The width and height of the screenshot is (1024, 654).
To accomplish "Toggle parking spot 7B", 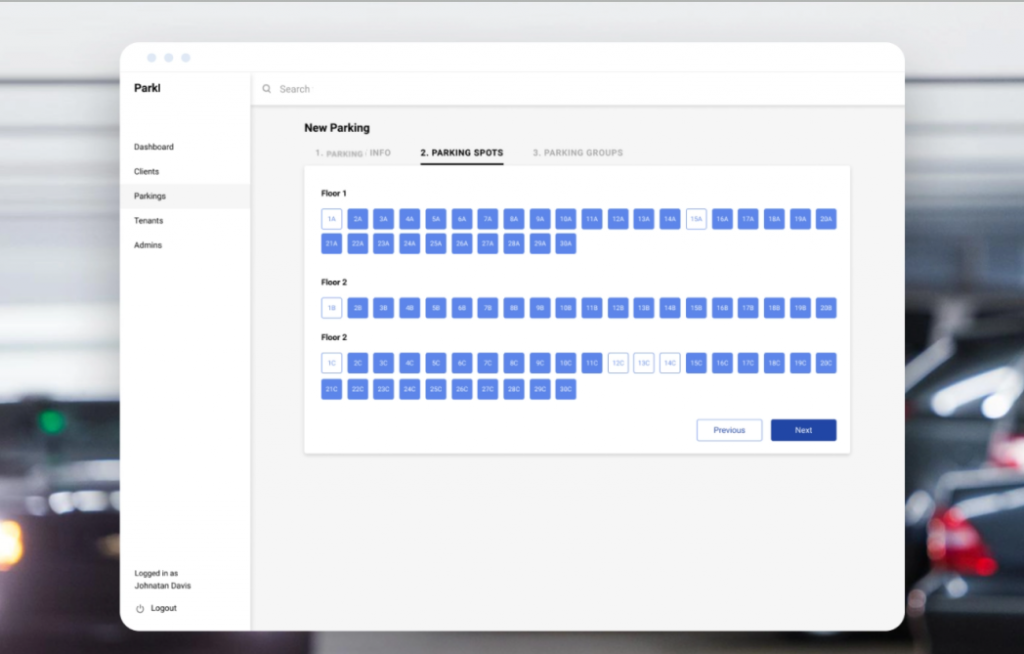I will (488, 308).
